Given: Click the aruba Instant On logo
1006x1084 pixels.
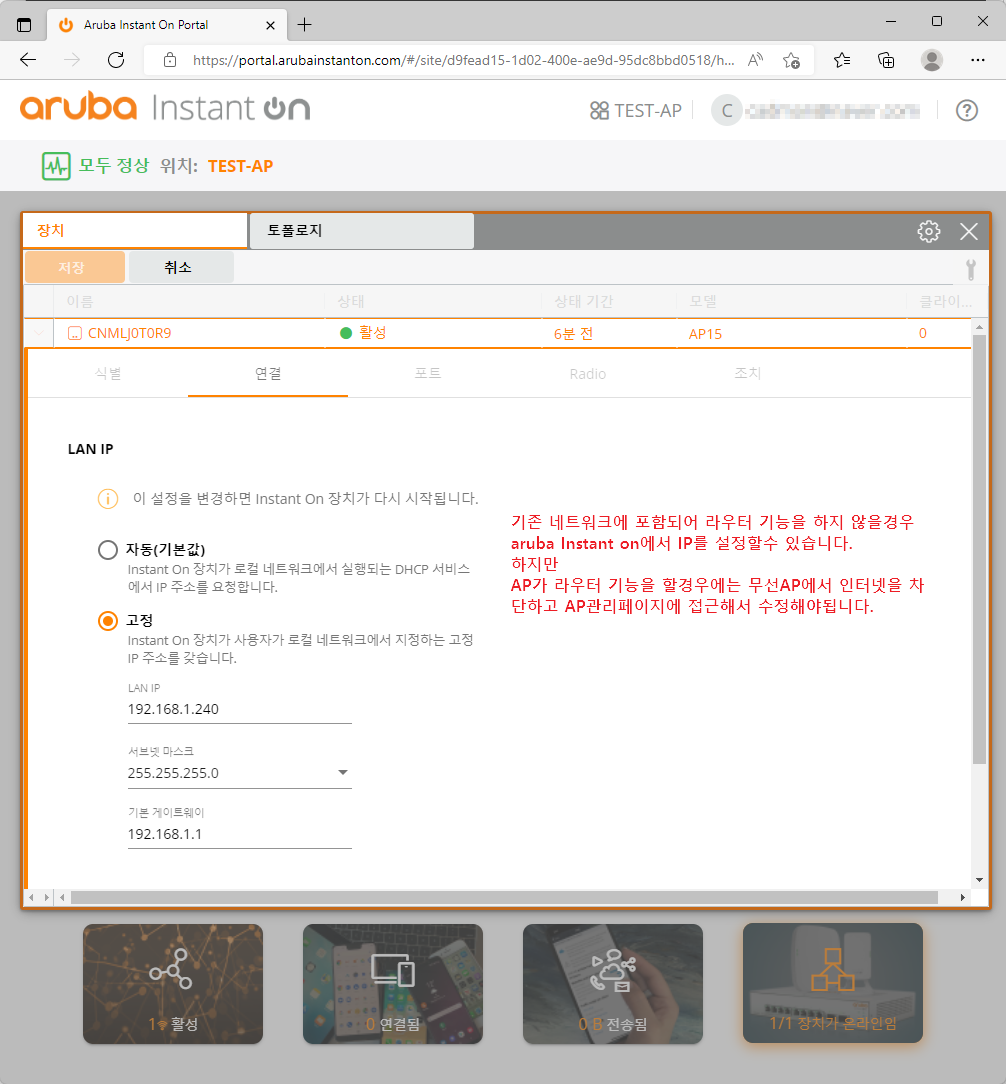Looking at the screenshot, I should 165,108.
